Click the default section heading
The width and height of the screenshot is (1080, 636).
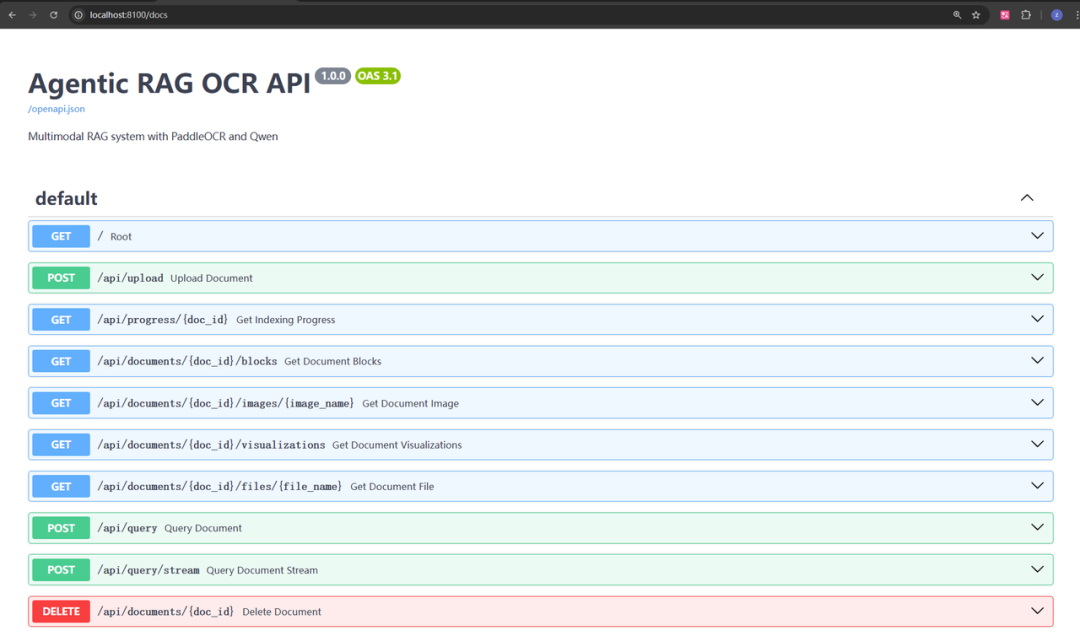[x=66, y=198]
